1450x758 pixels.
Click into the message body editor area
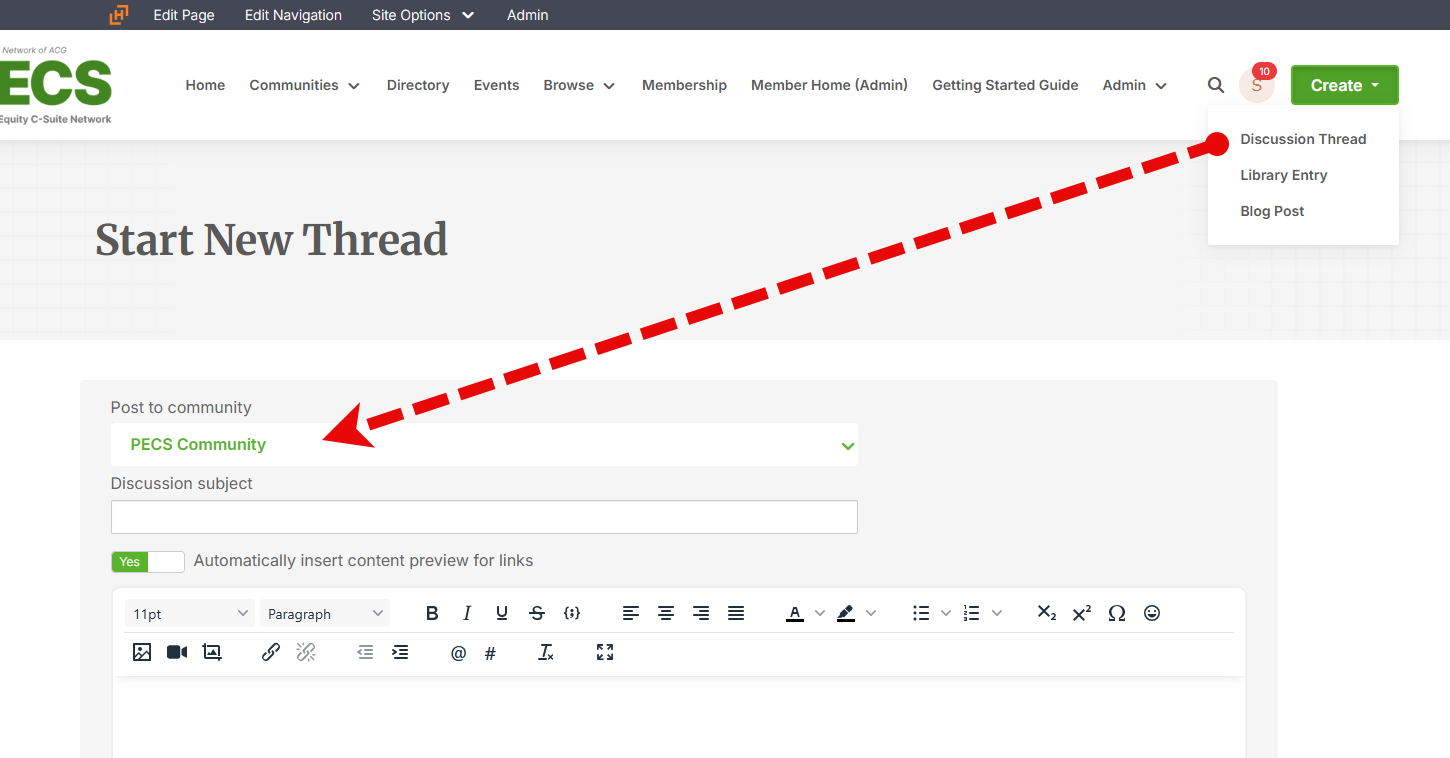click(679, 717)
